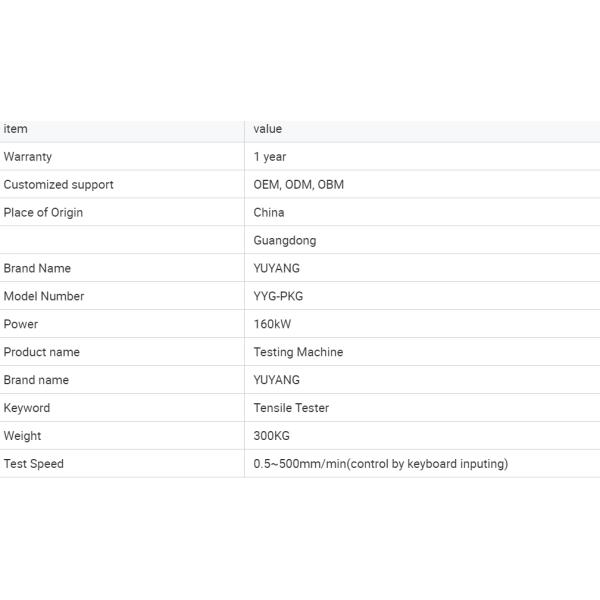Screen dimensions: 600x600
Task: Click the 160kW power value
Action: pos(272,325)
